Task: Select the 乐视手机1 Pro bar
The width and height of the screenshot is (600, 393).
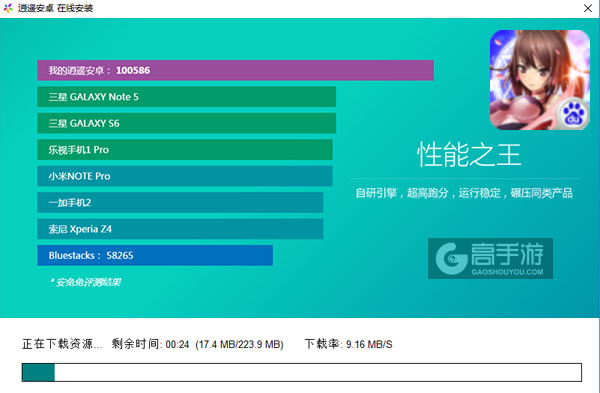Action: pos(185,150)
